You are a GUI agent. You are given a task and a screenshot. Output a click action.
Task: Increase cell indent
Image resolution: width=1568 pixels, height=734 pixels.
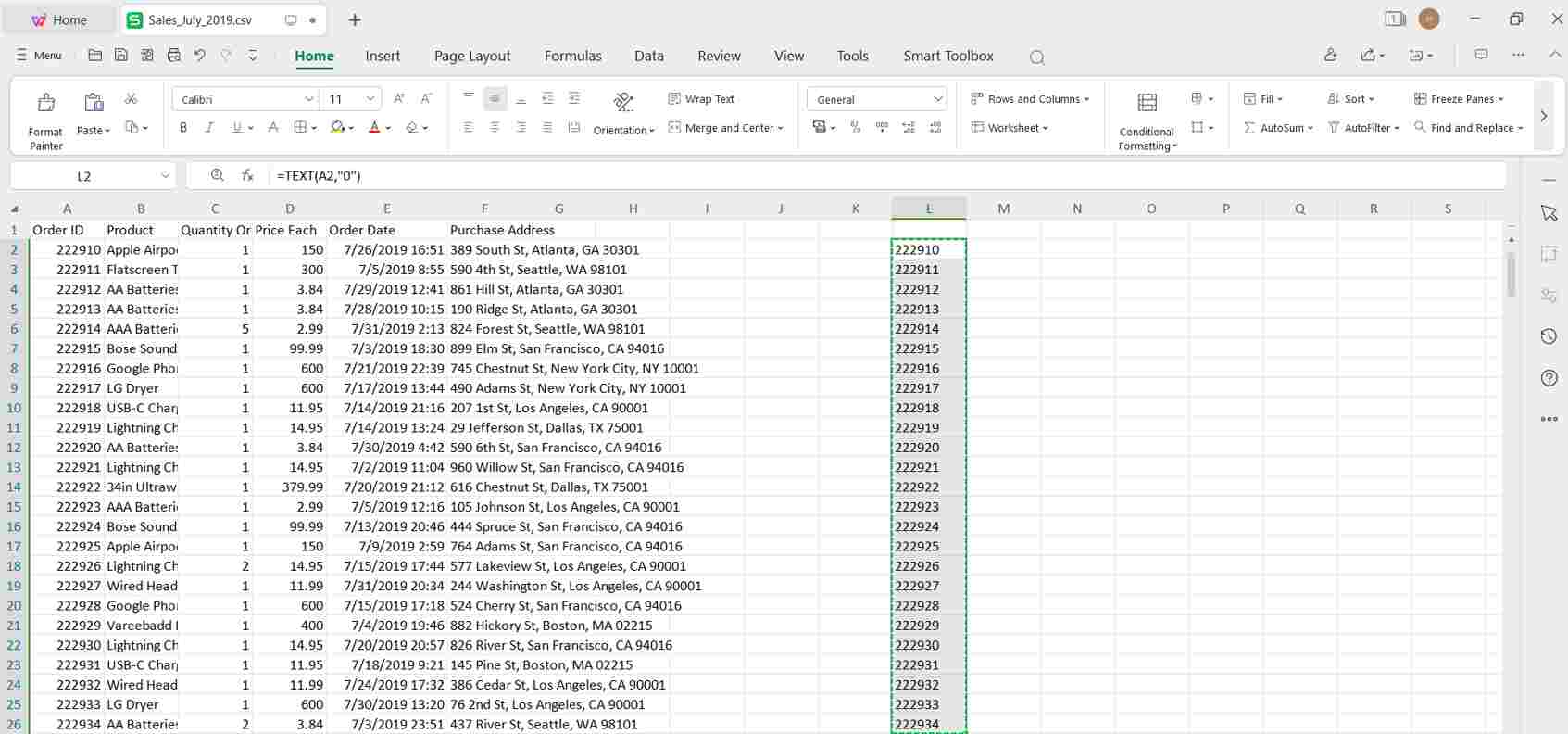tap(574, 98)
